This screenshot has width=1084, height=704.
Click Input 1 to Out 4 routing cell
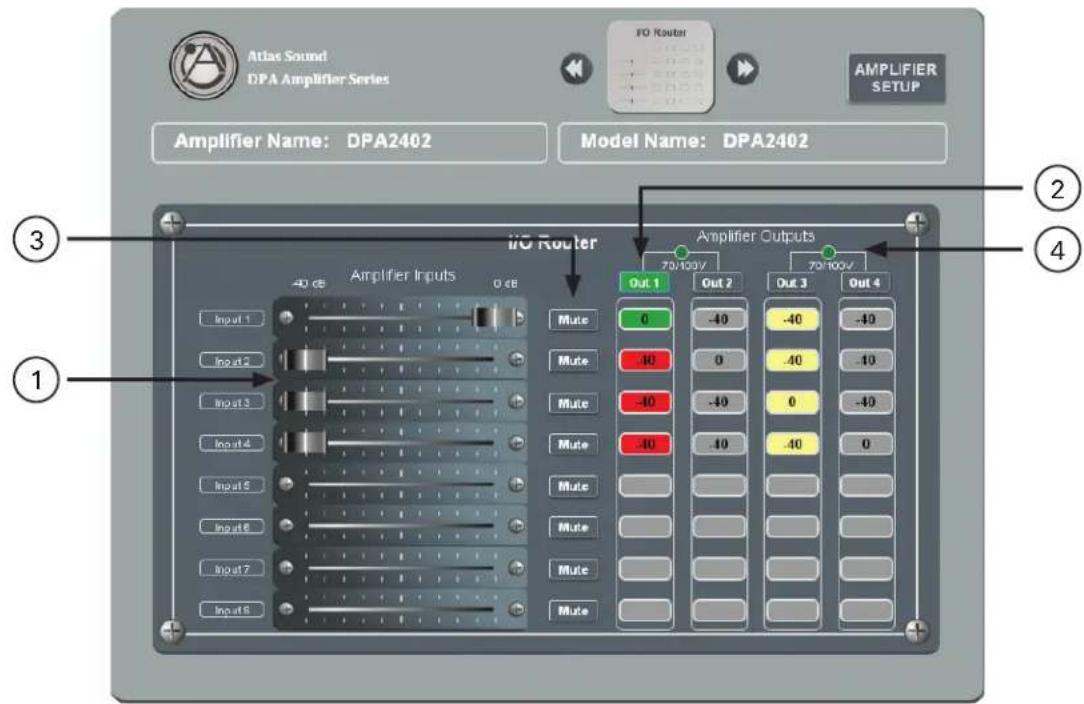(866, 319)
